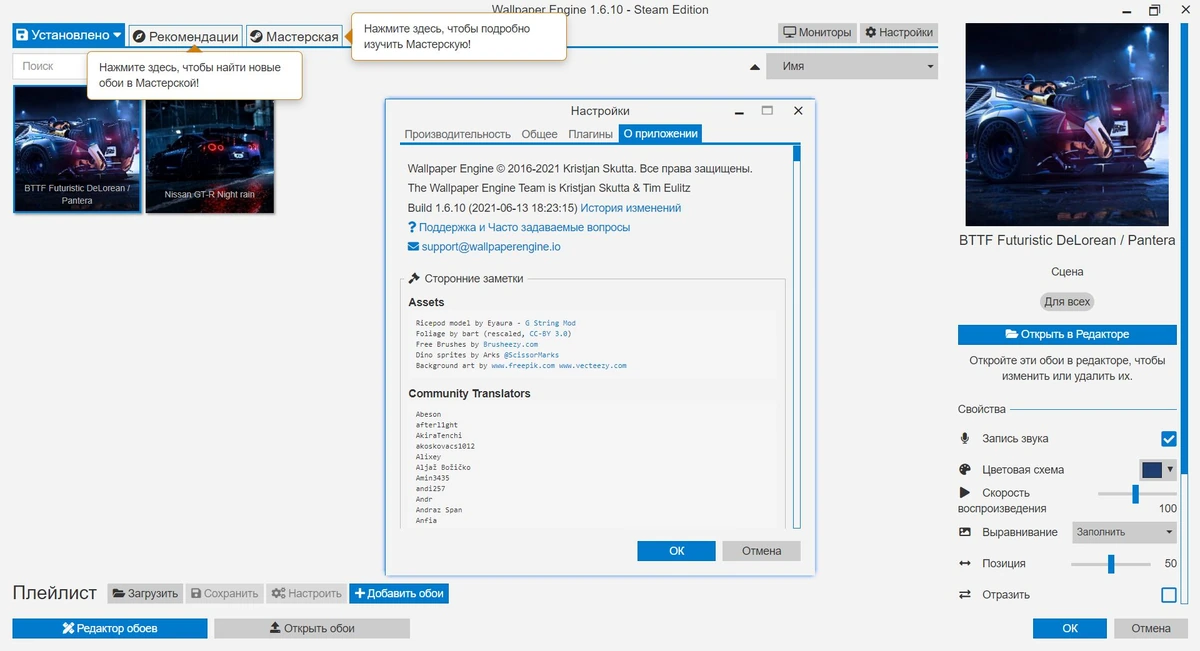Click the Community Translators heading
Image resolution: width=1200 pixels, height=651 pixels.
click(469, 393)
